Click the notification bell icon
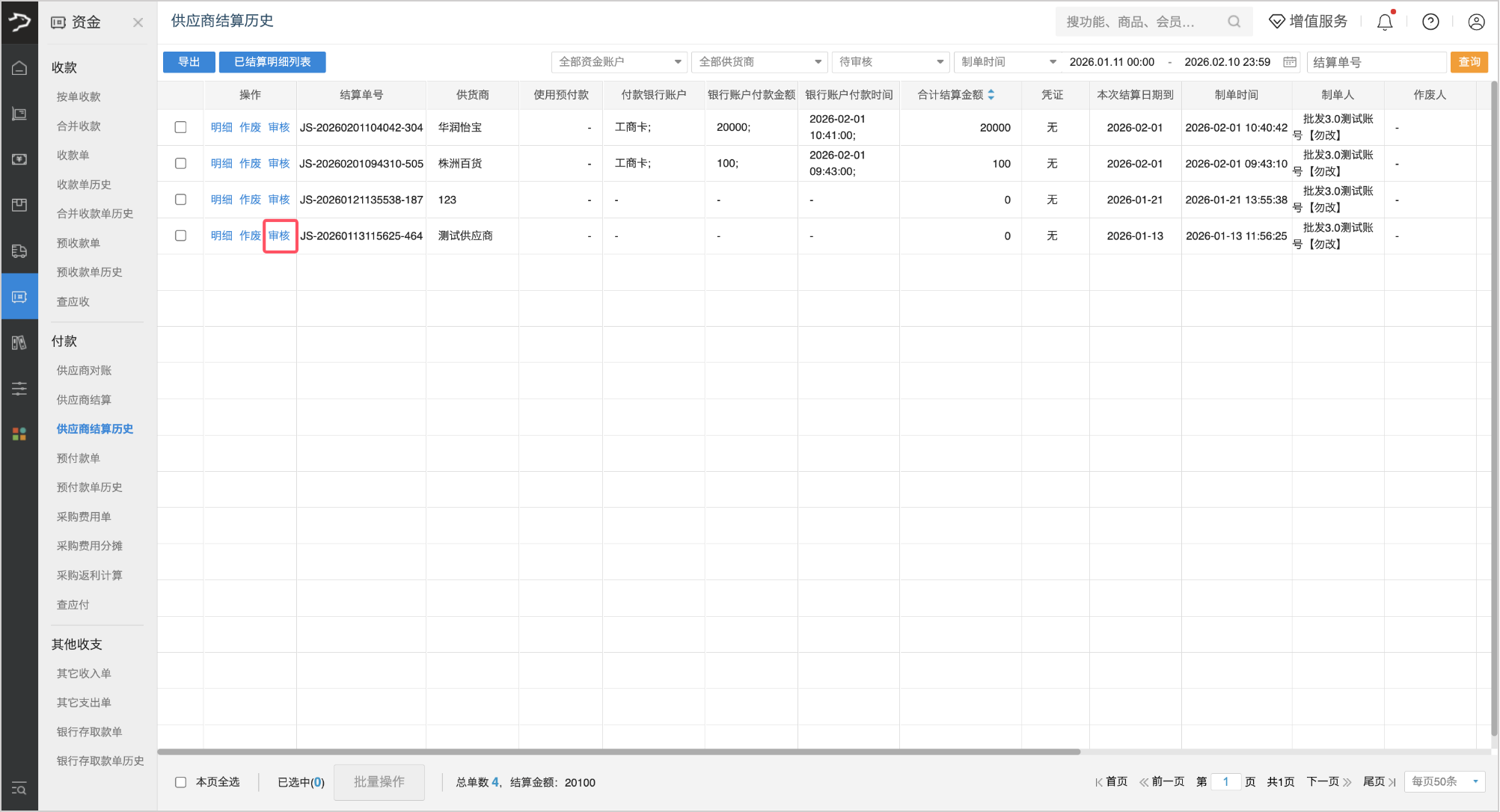Image resolution: width=1500 pixels, height=812 pixels. (1385, 22)
